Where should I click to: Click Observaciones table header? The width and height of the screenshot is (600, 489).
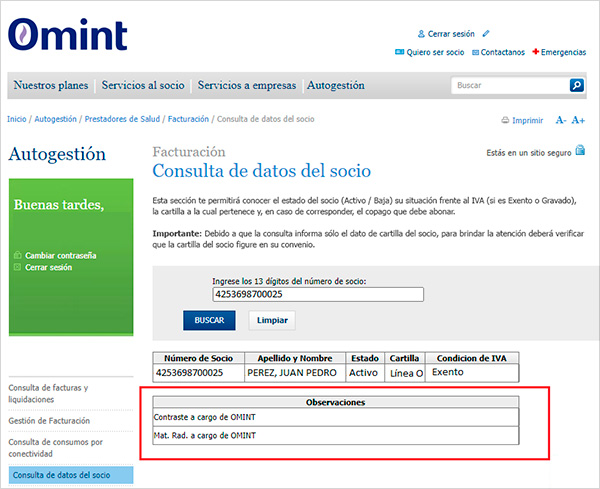point(336,402)
